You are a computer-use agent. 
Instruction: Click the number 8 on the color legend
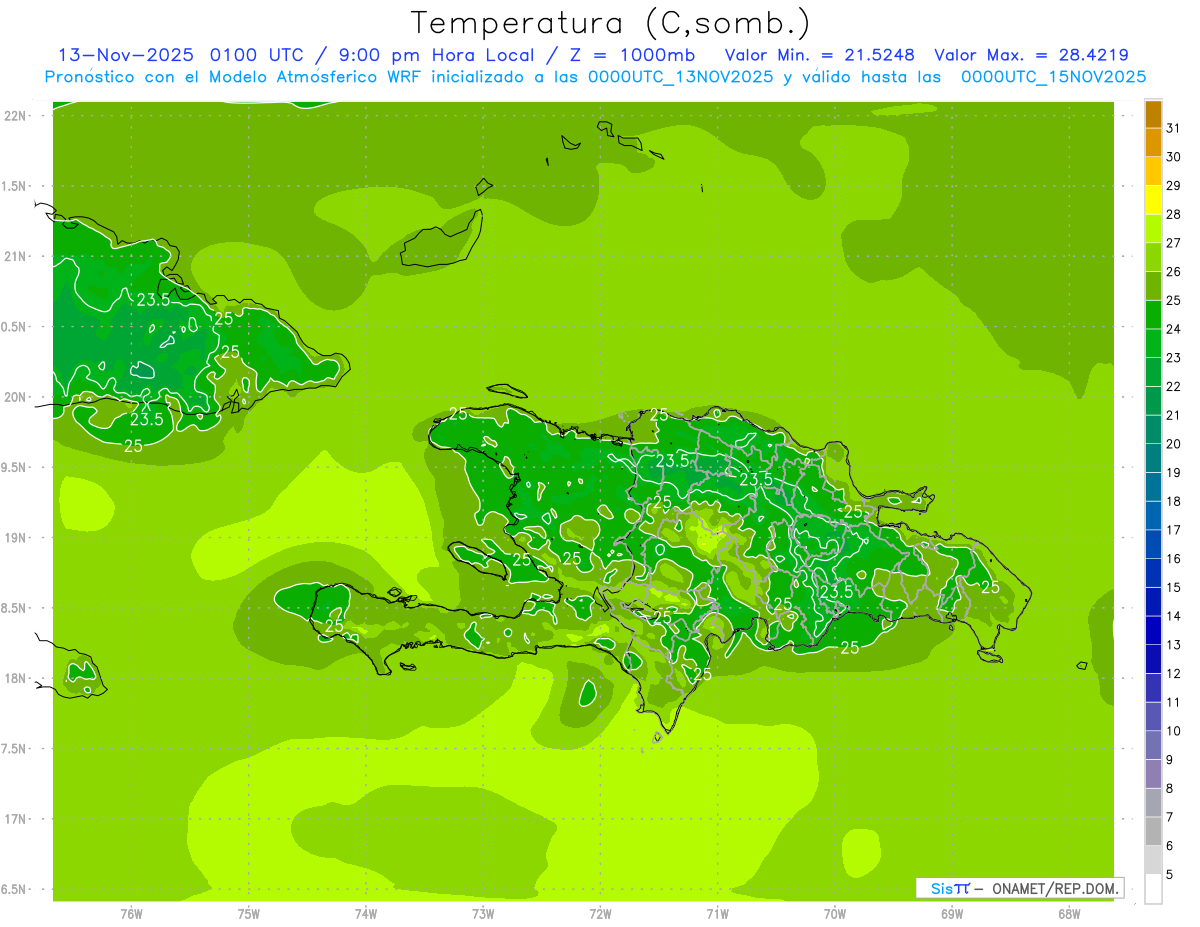[1171, 789]
